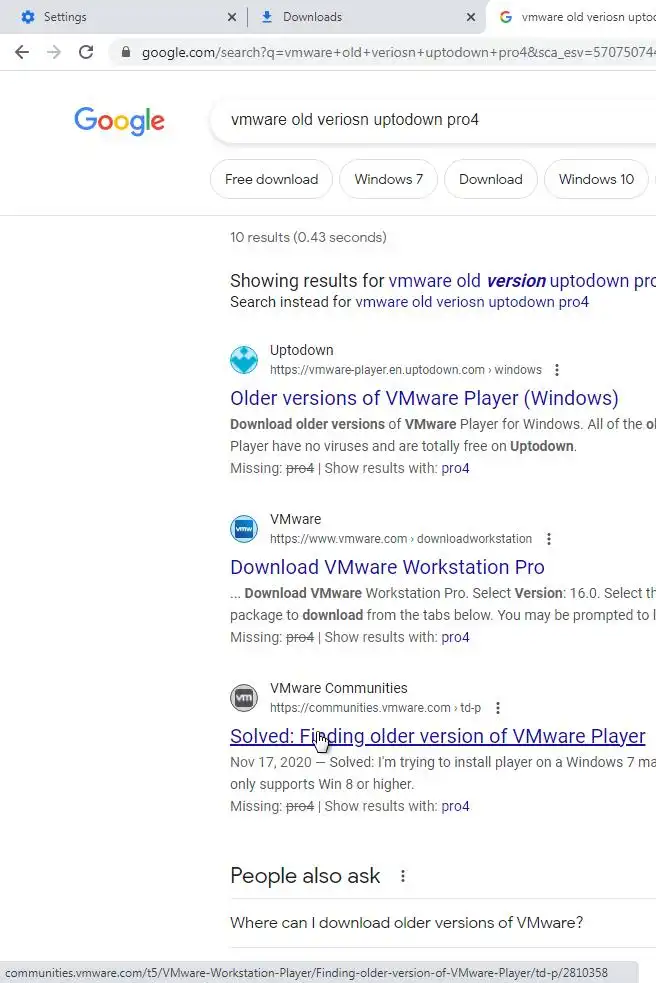Open more options for VMware result
656x983 pixels.
tap(549, 539)
